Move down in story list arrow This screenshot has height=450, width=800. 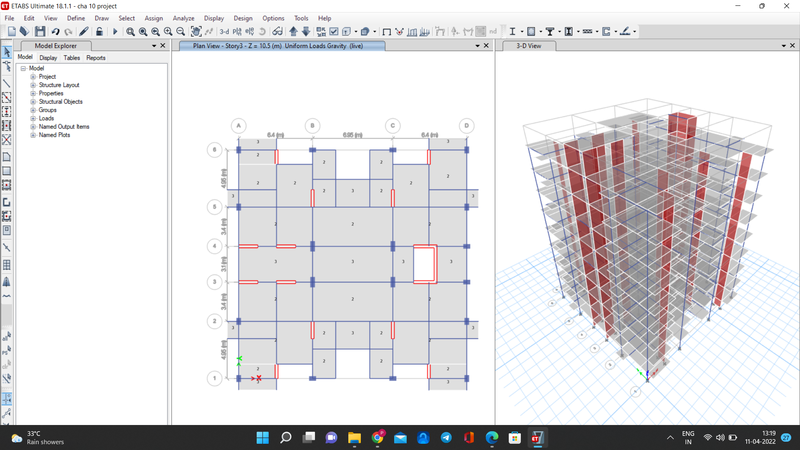click(x=306, y=32)
